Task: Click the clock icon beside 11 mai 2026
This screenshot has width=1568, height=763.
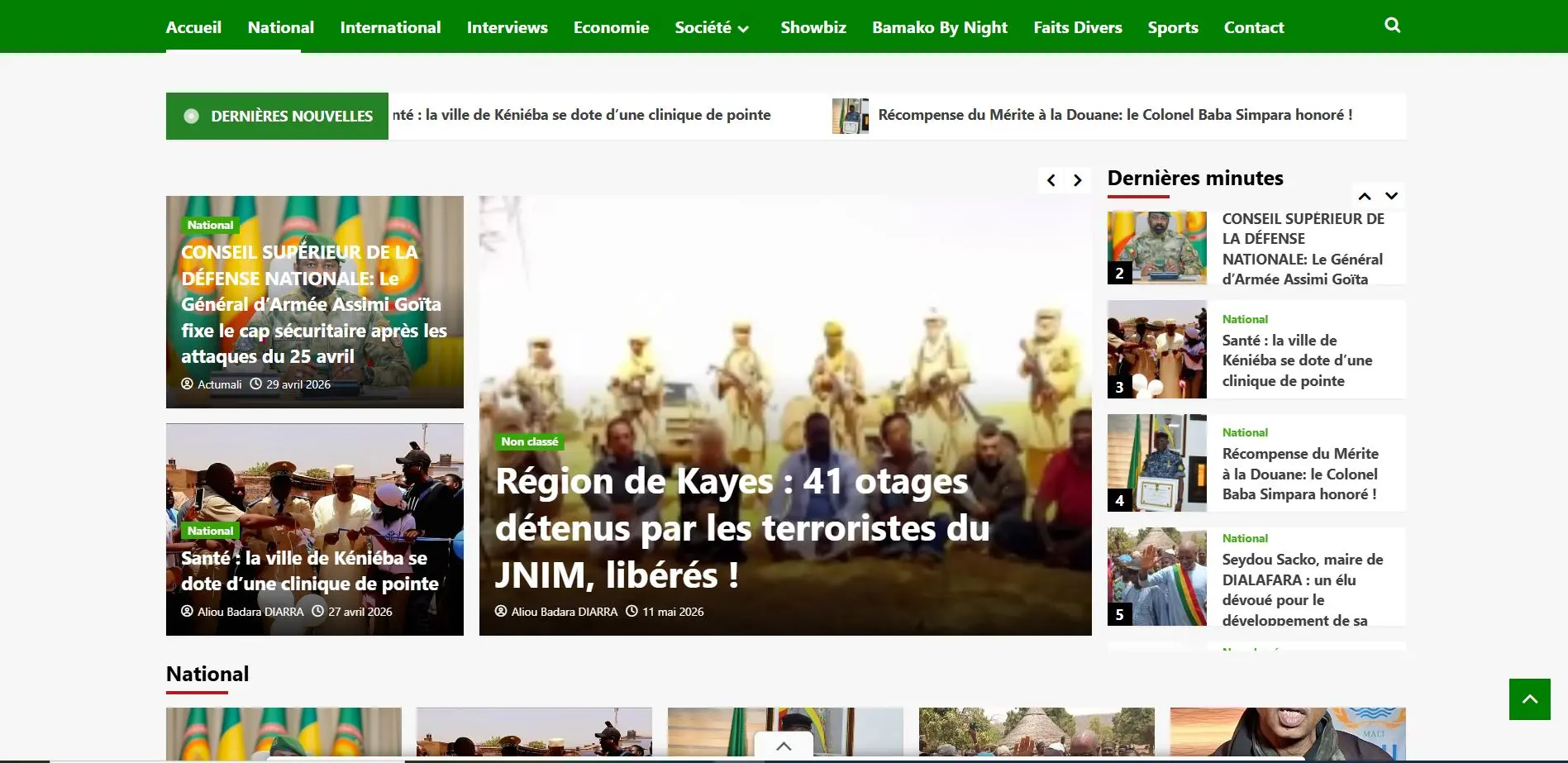Action: (x=631, y=612)
